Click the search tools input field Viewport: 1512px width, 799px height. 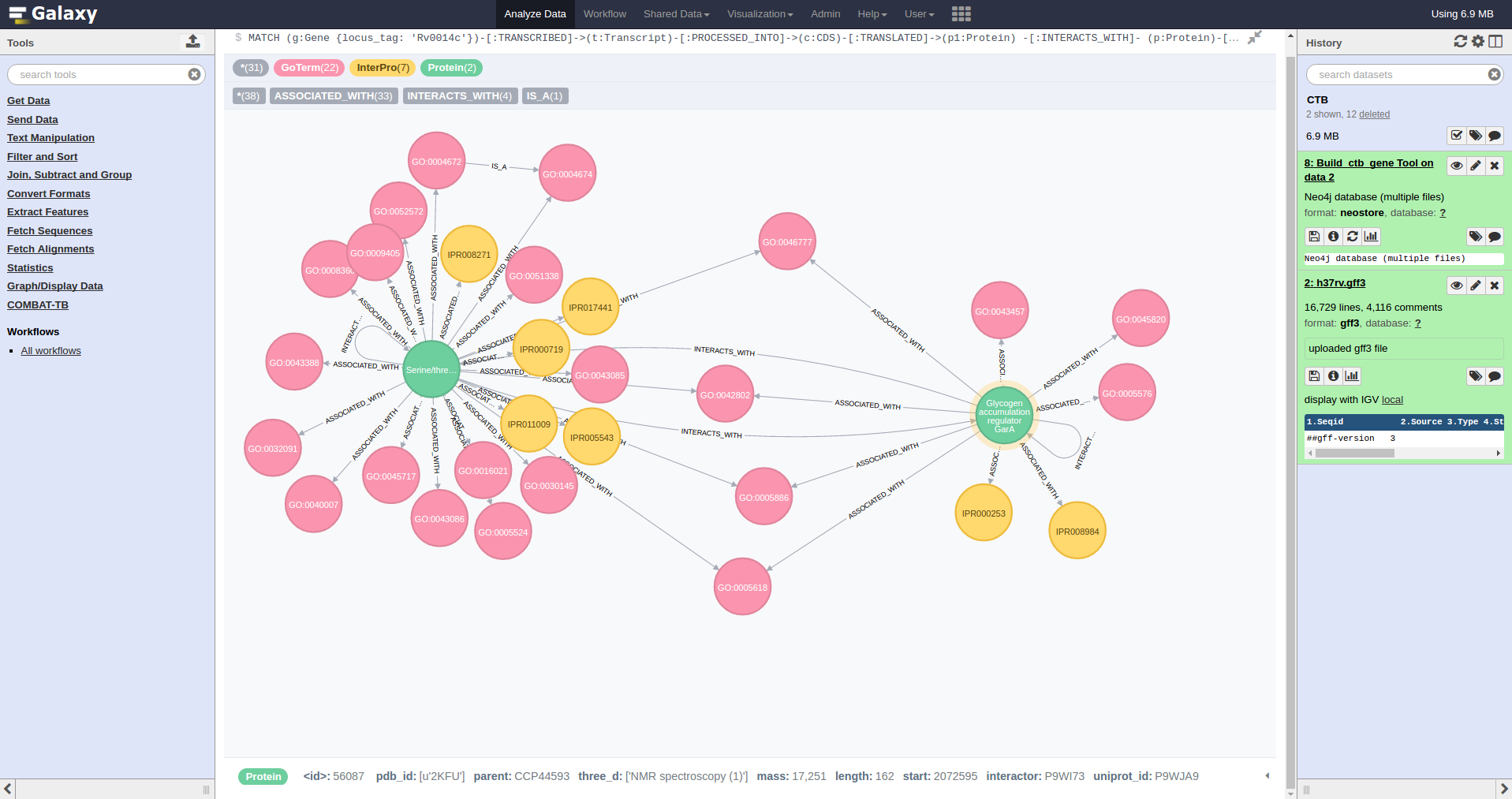pyautogui.click(x=99, y=75)
